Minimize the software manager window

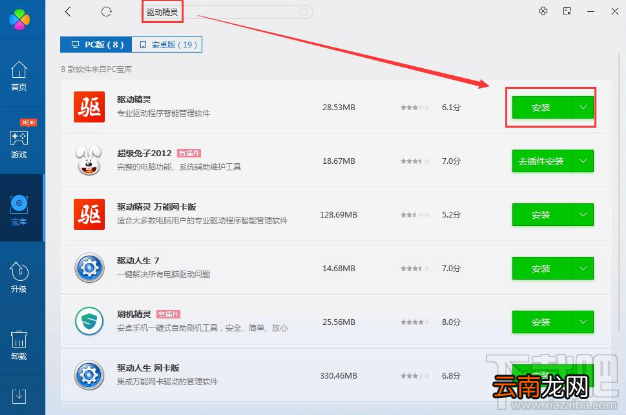click(x=591, y=12)
